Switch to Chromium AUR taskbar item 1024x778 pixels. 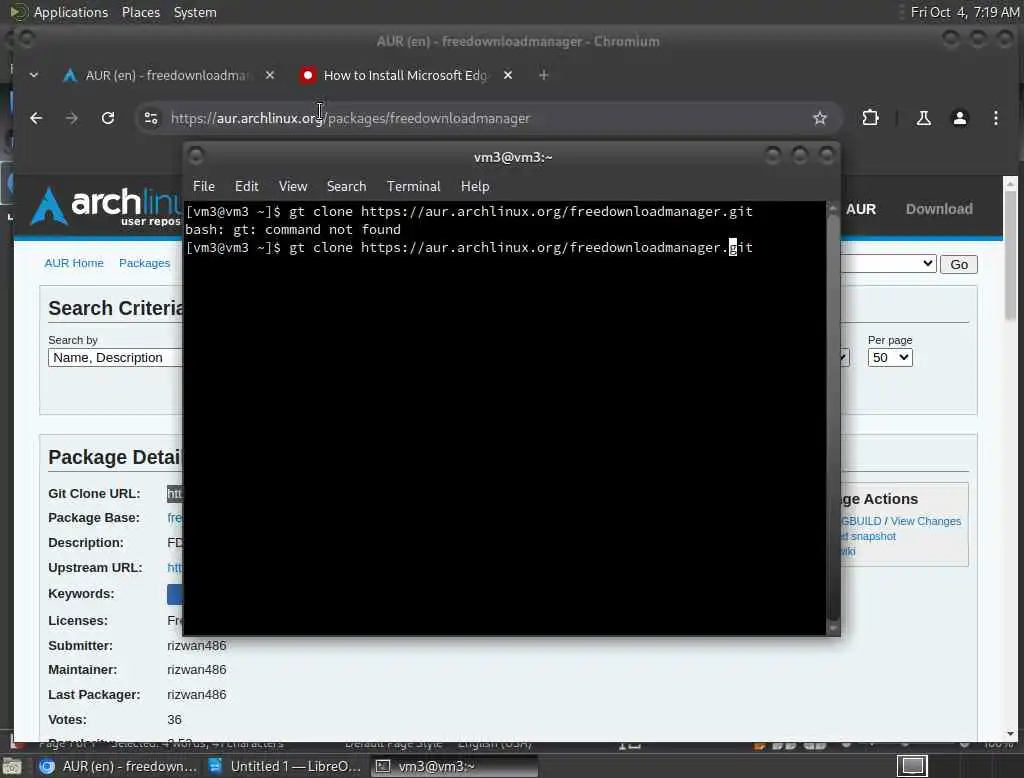coord(118,766)
